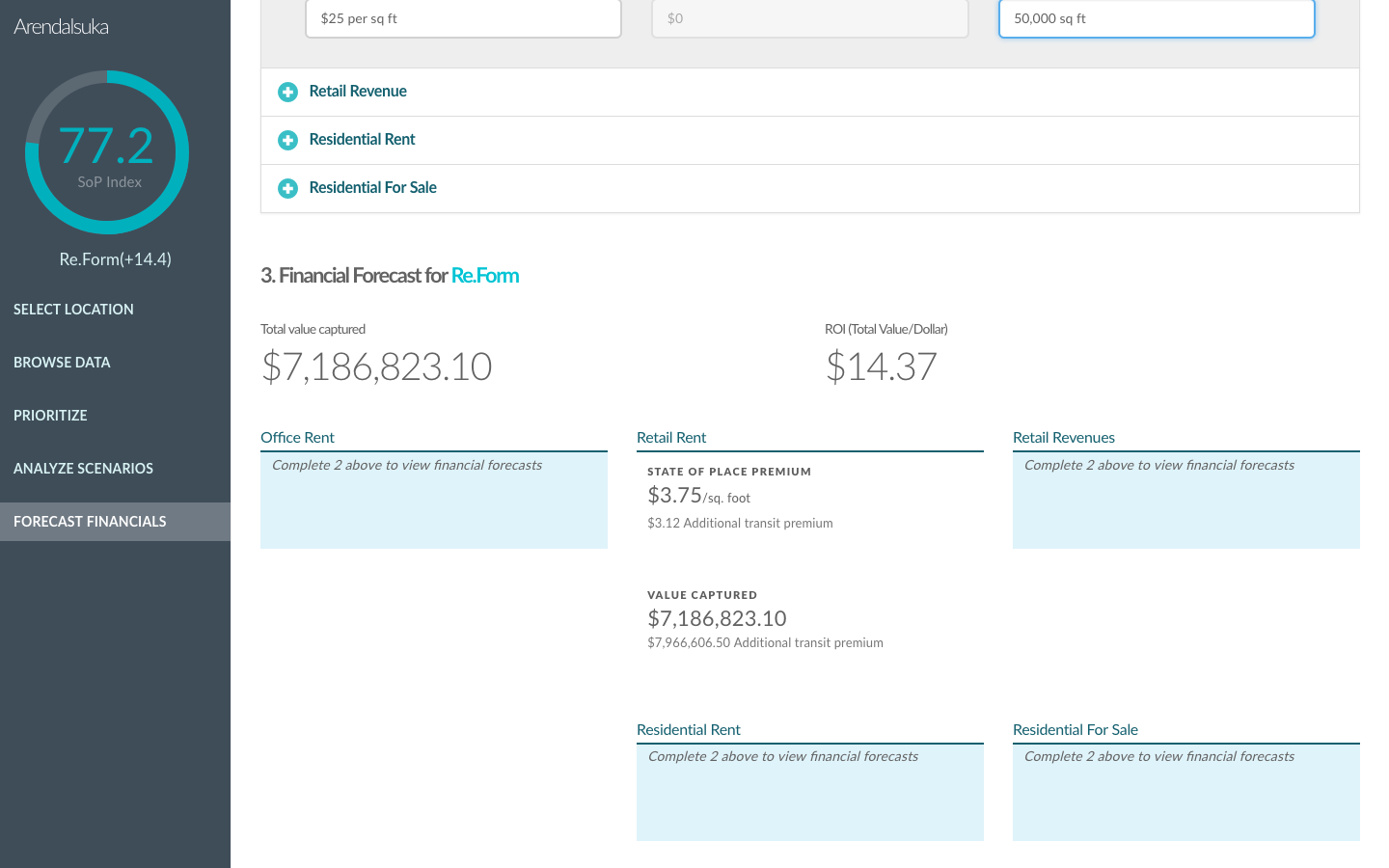
Task: Click the lower Residential For Sale placeholder box
Action: 1186,793
